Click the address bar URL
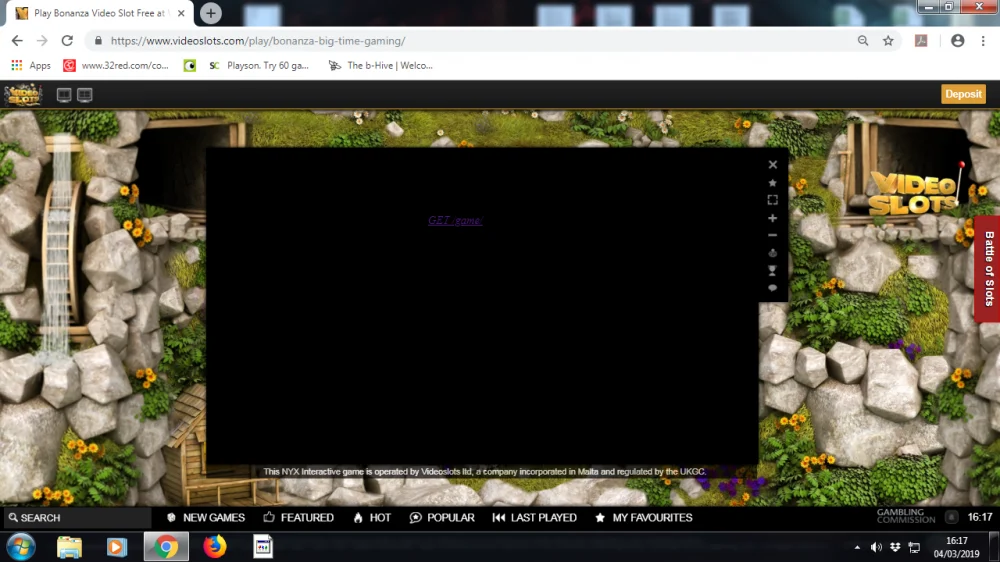Image resolution: width=1000 pixels, height=562 pixels. (258, 41)
